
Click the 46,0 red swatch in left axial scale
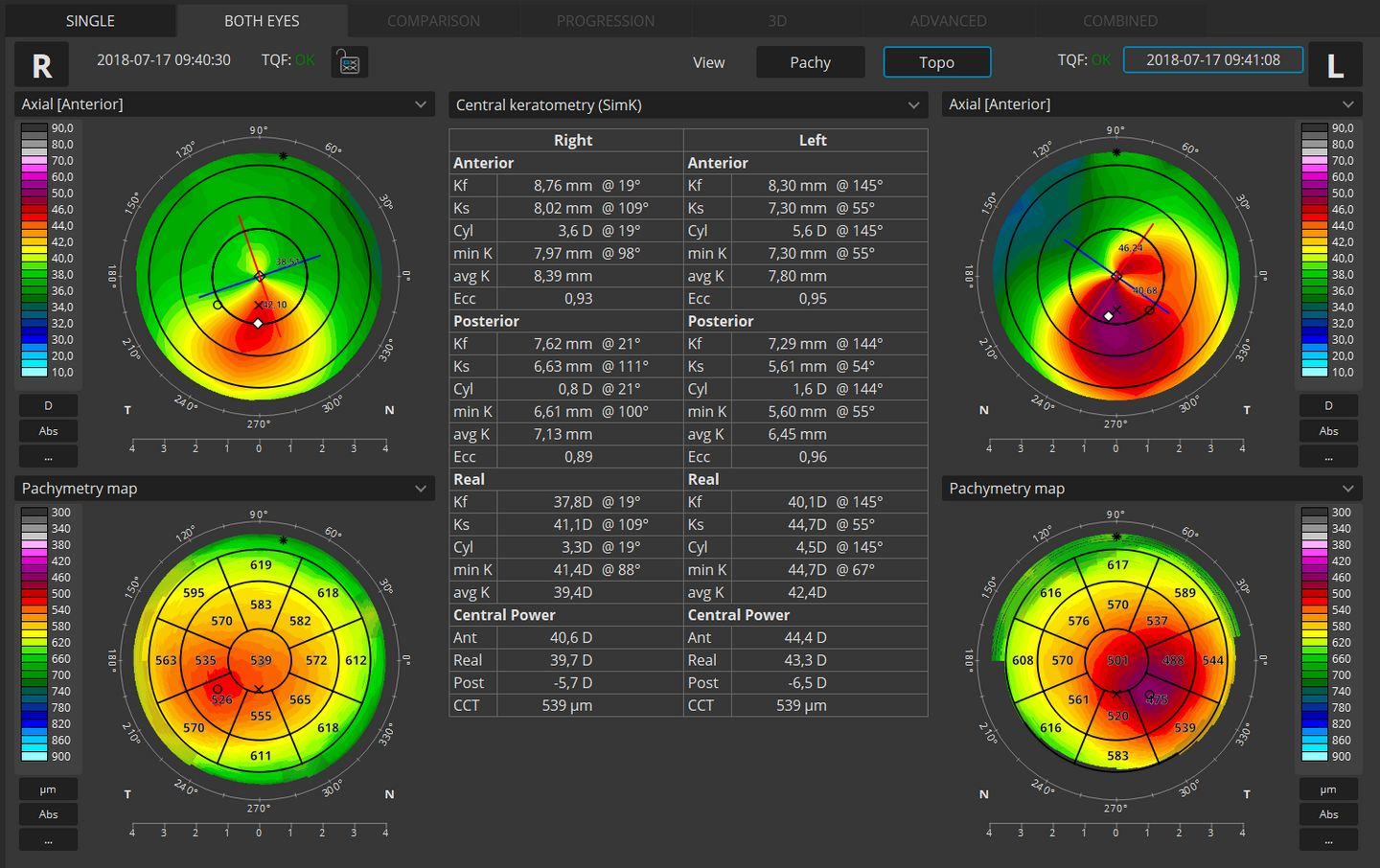(x=34, y=209)
